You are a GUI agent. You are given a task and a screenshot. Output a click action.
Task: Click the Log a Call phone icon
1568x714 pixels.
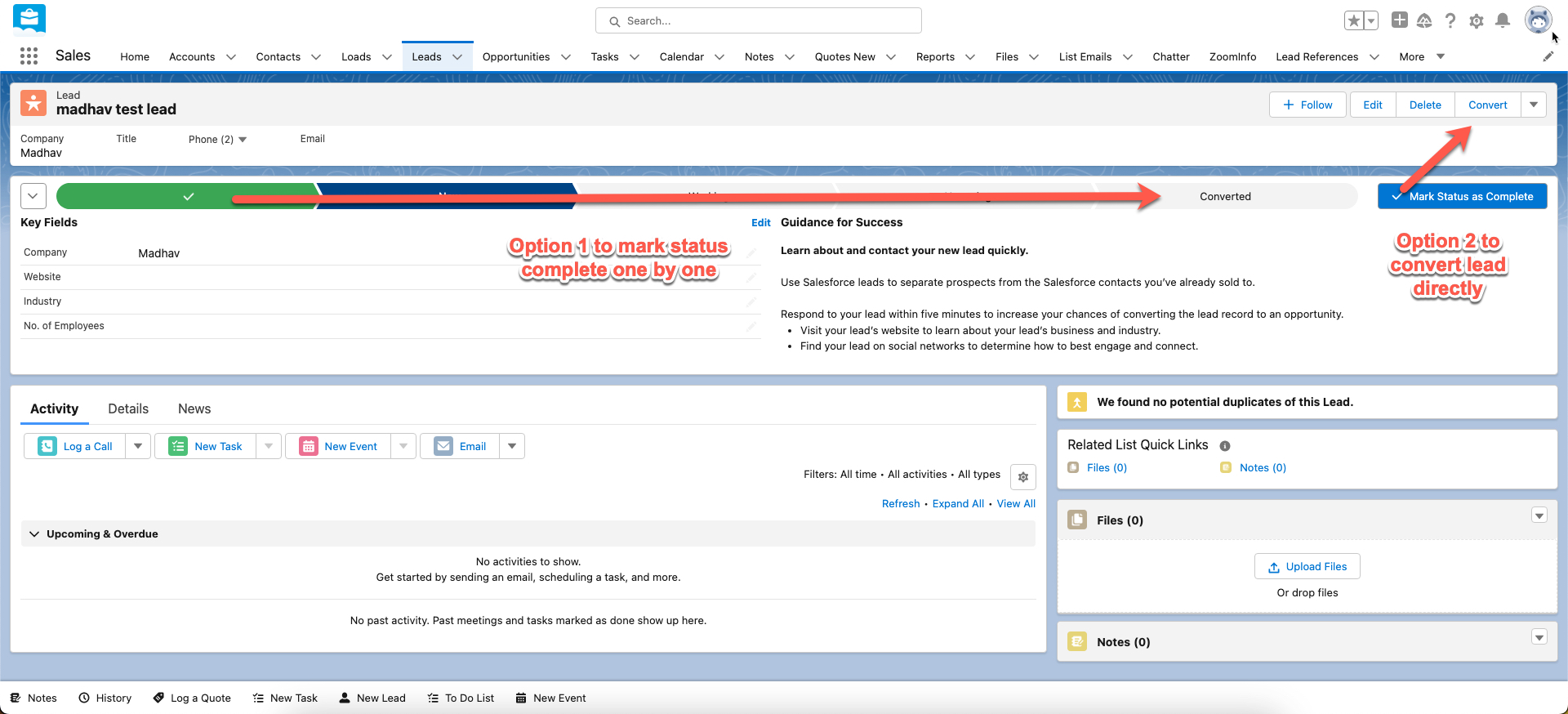click(47, 446)
